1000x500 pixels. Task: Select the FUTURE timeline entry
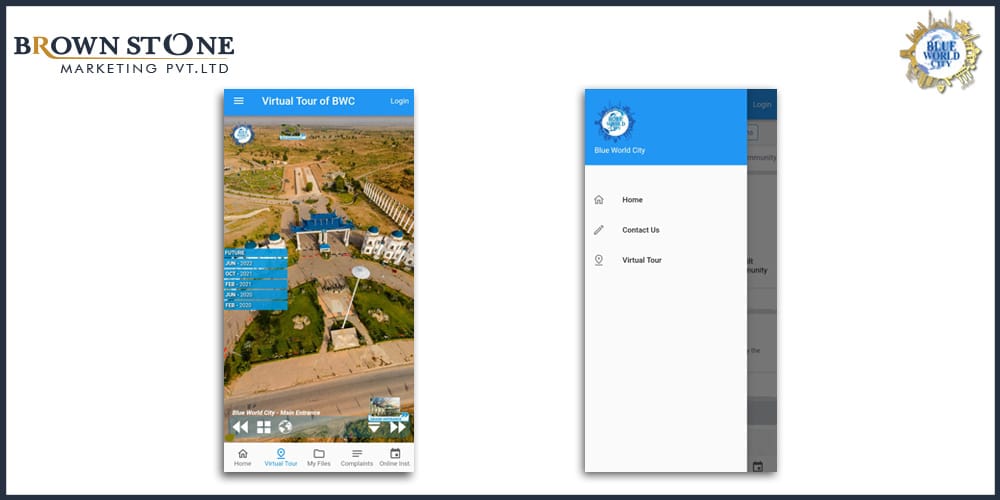[255, 253]
